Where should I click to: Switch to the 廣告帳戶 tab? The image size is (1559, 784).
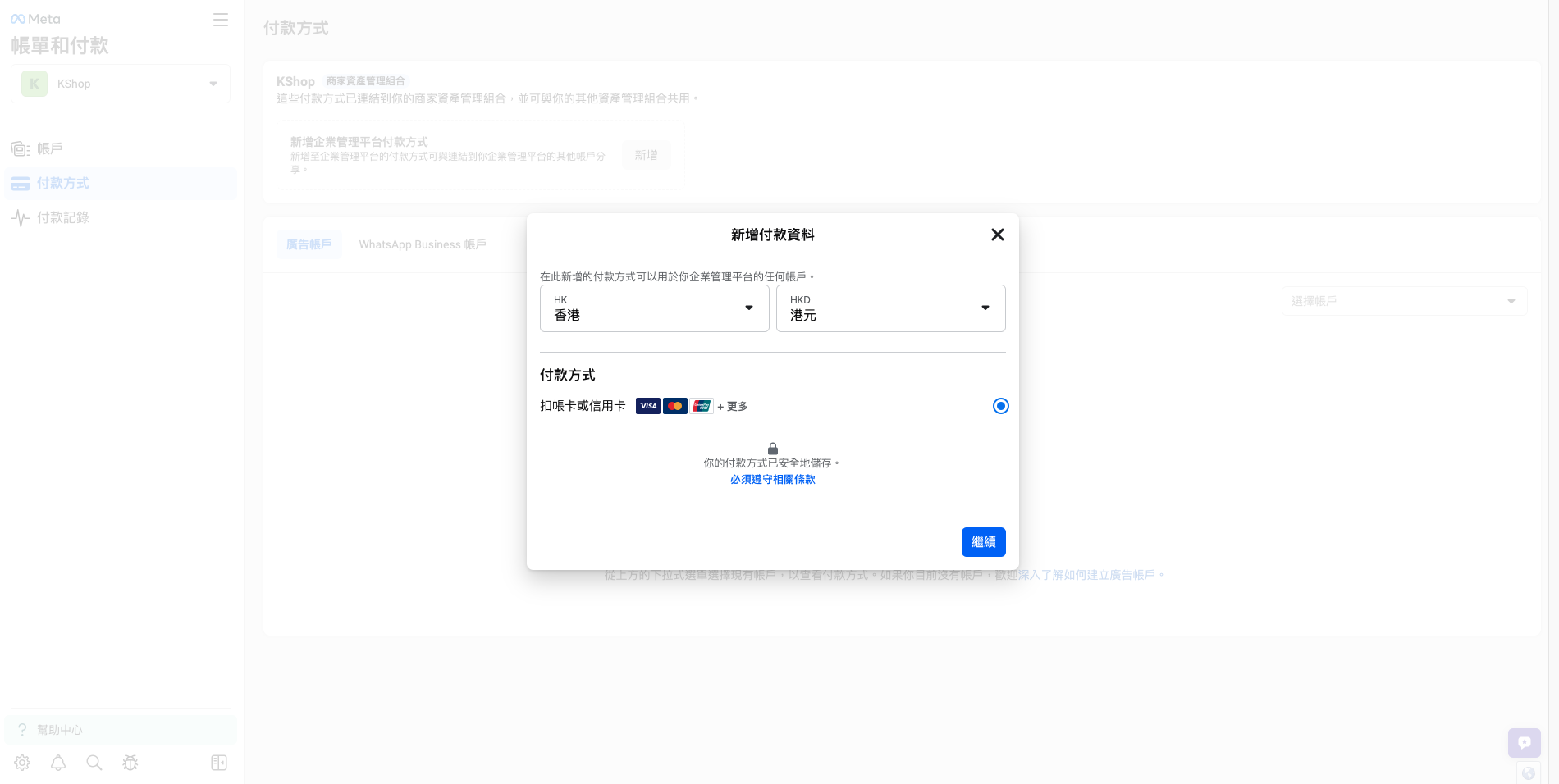coord(309,244)
